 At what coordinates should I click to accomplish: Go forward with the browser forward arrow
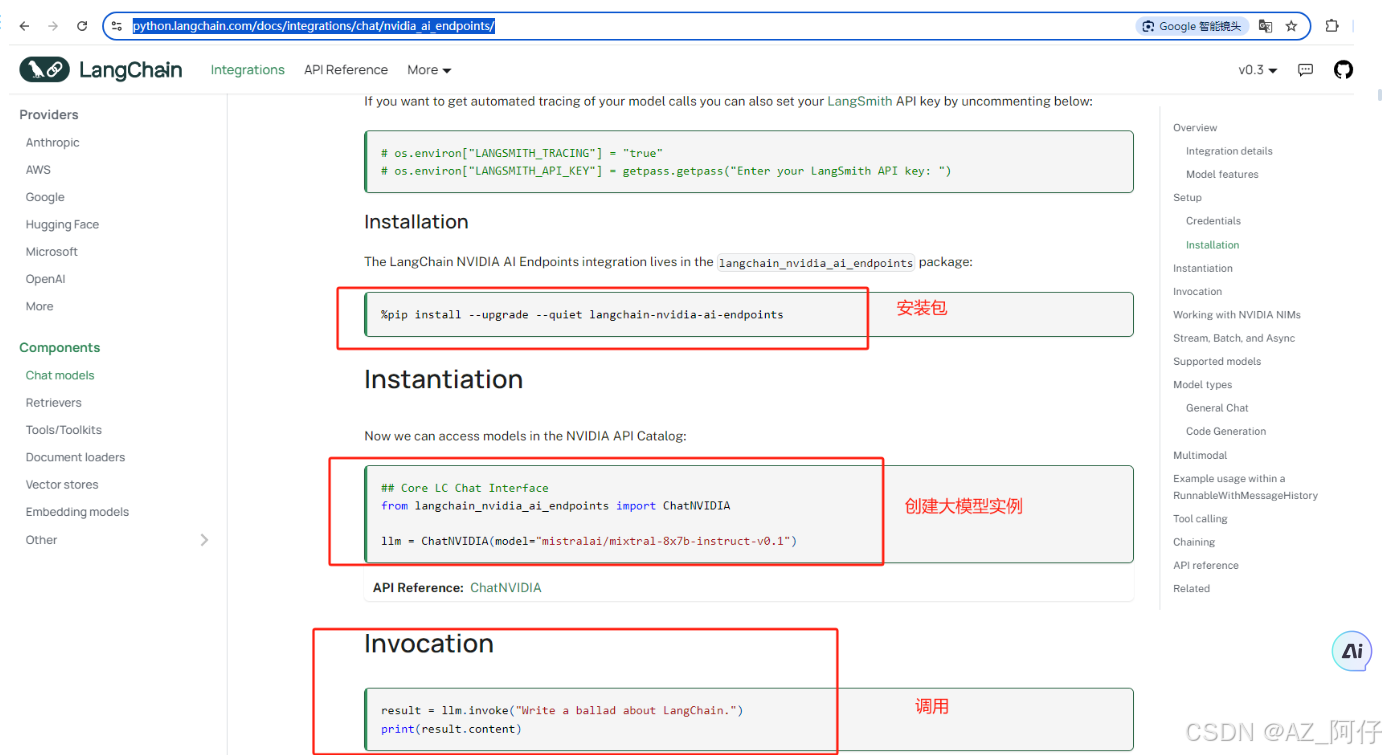(53, 26)
